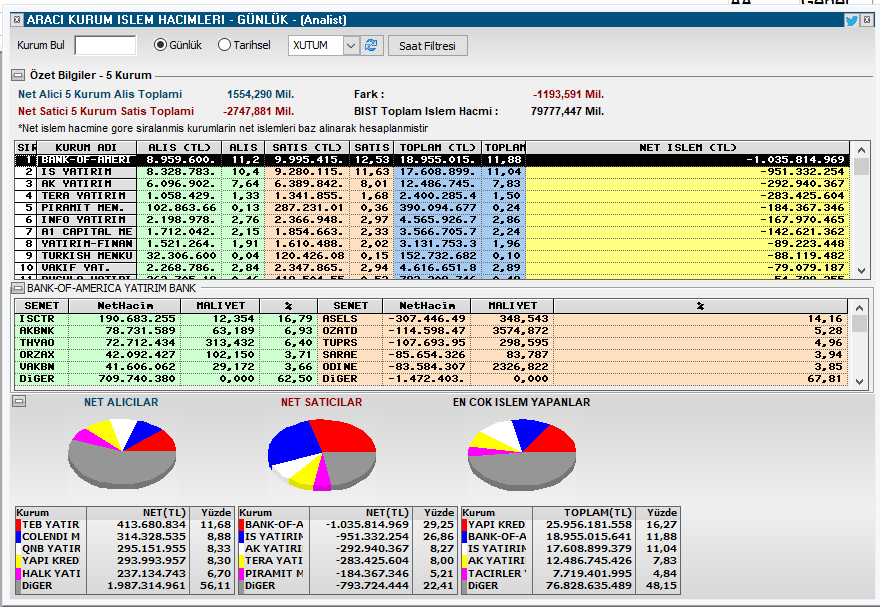Click YAPI KRED in most-traded legend
This screenshot has width=880, height=607.
click(497, 525)
